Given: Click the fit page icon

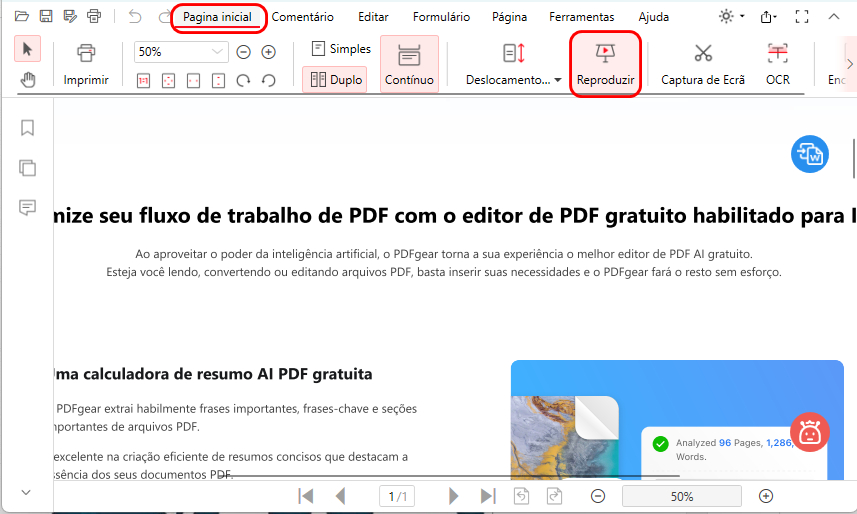Looking at the screenshot, I should (x=168, y=81).
